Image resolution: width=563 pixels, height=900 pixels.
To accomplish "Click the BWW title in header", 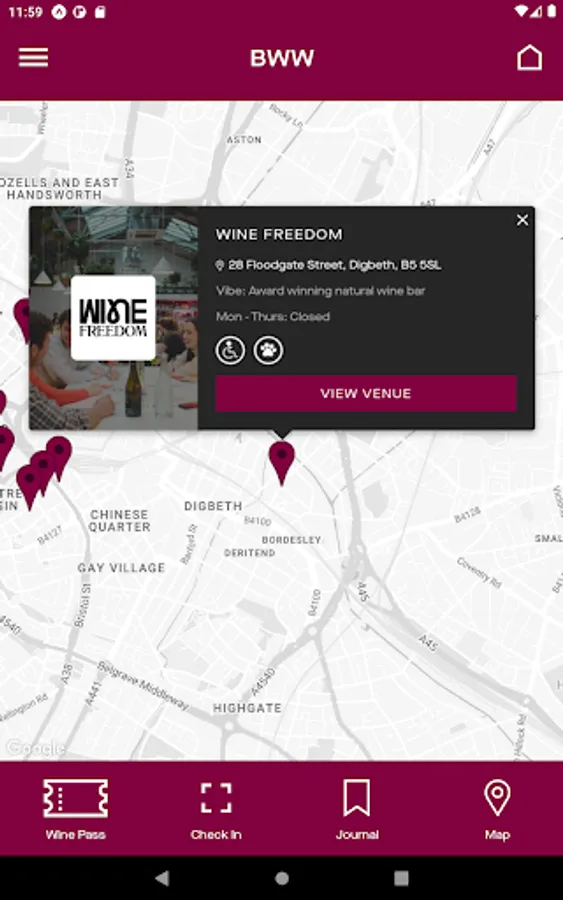I will [x=282, y=58].
